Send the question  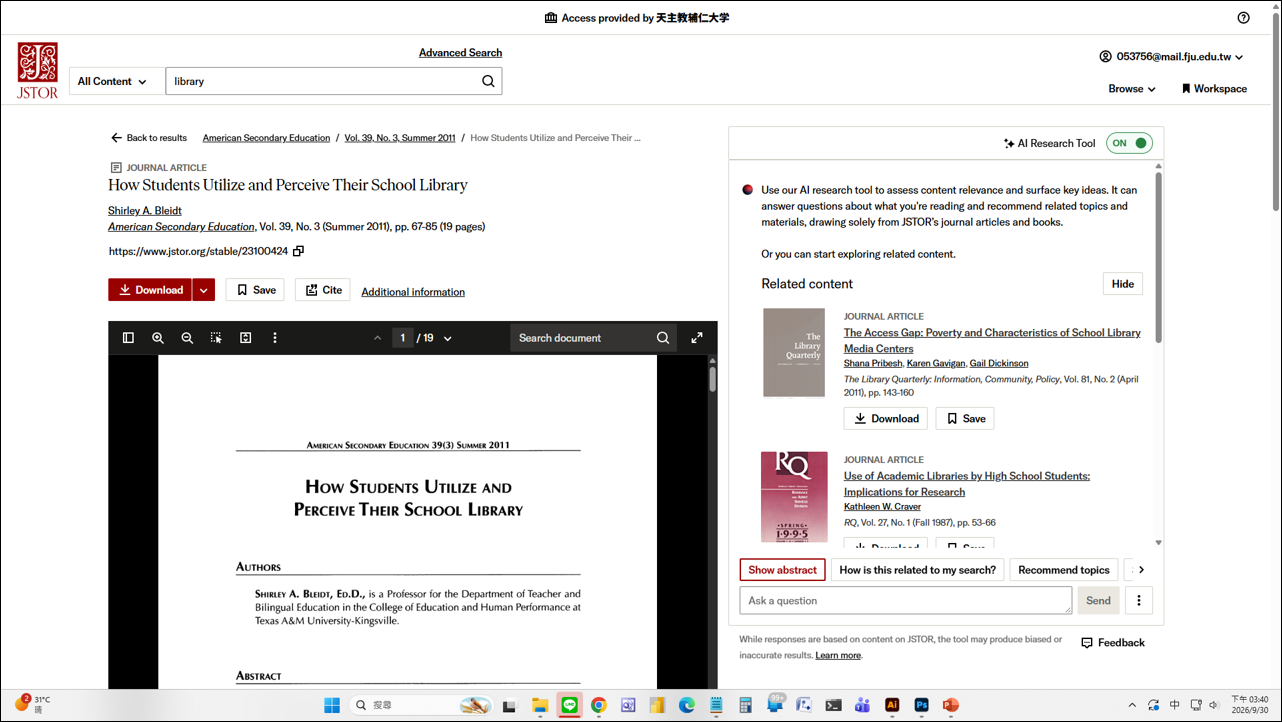pos(1098,600)
